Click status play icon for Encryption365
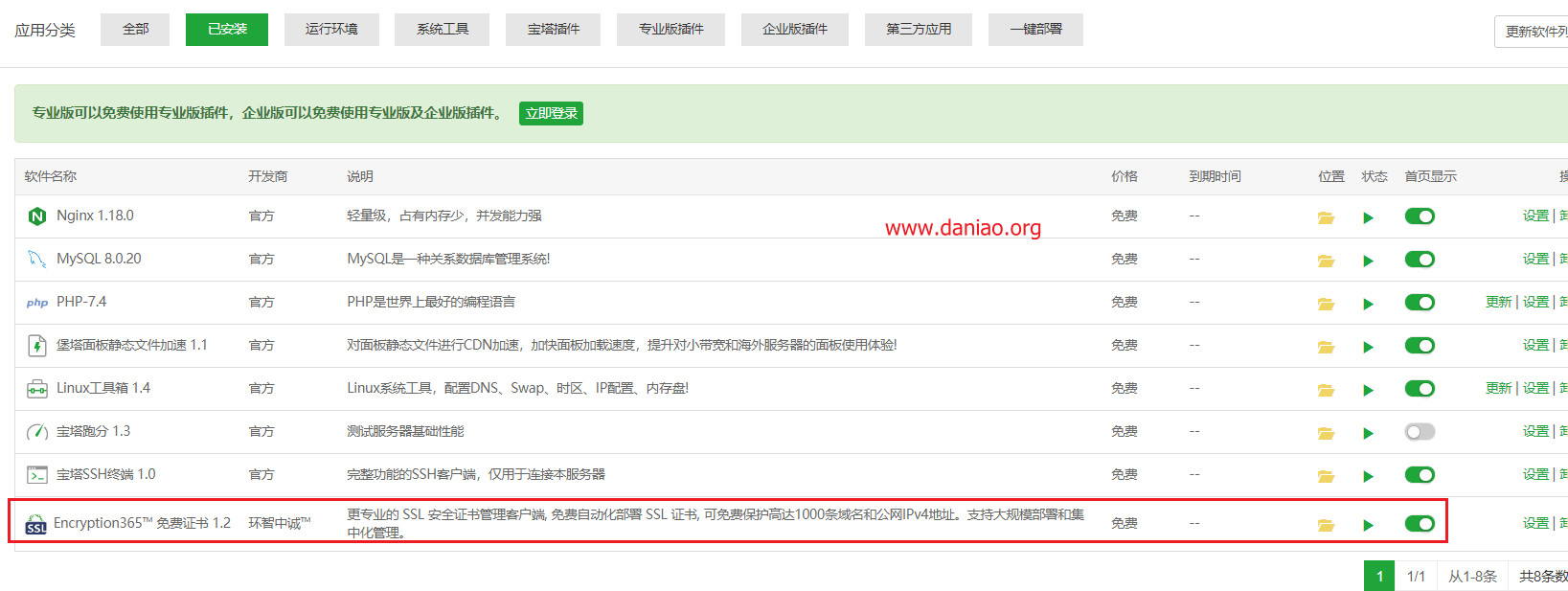1568x591 pixels. (x=1368, y=525)
